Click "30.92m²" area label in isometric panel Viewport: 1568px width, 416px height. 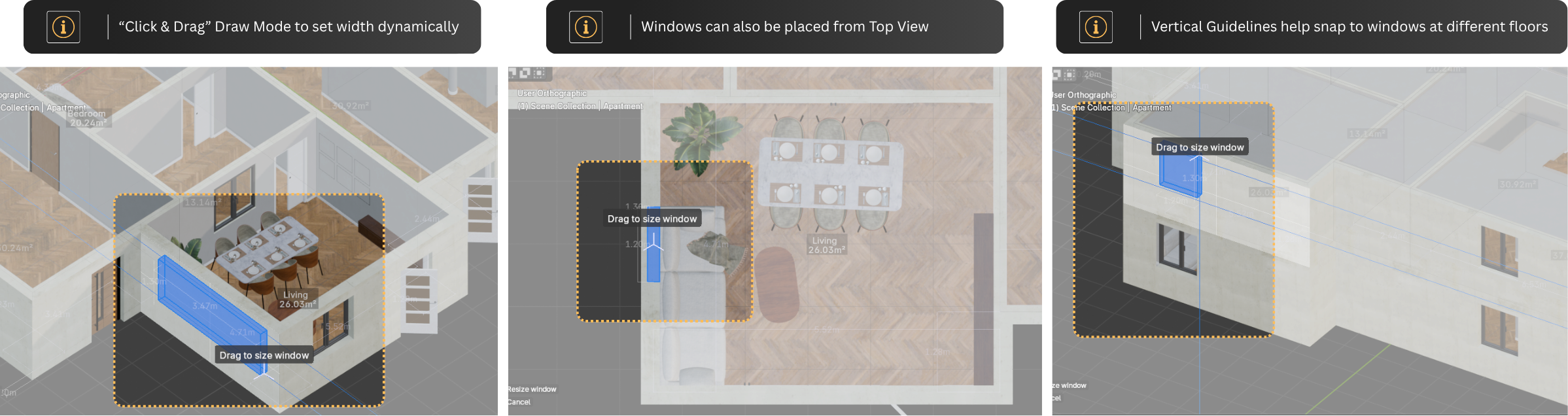(x=350, y=106)
